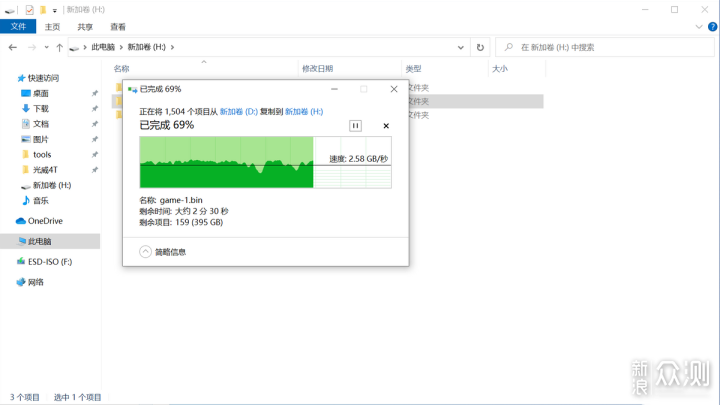Click the new folder quick access icon
This screenshot has width=720, height=405.
(x=43, y=10)
